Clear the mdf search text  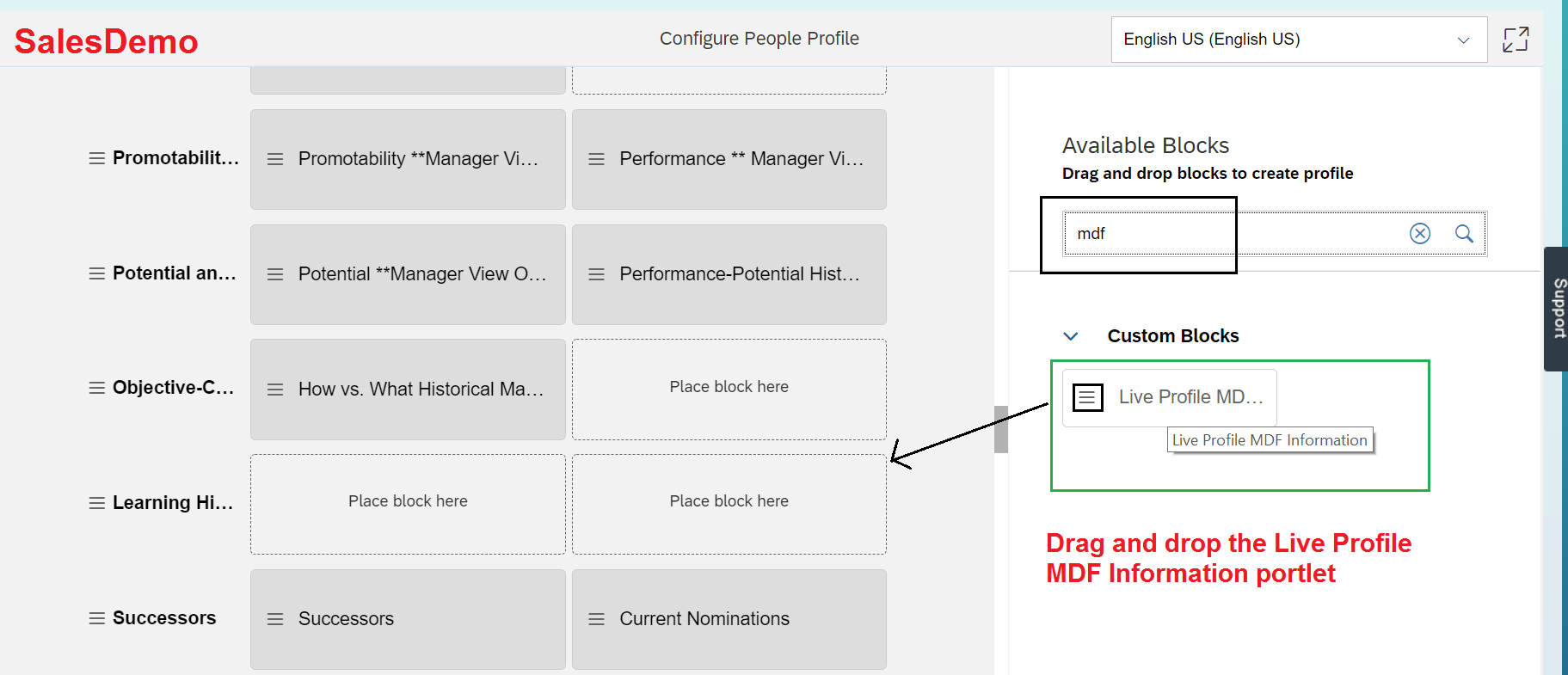click(1420, 233)
